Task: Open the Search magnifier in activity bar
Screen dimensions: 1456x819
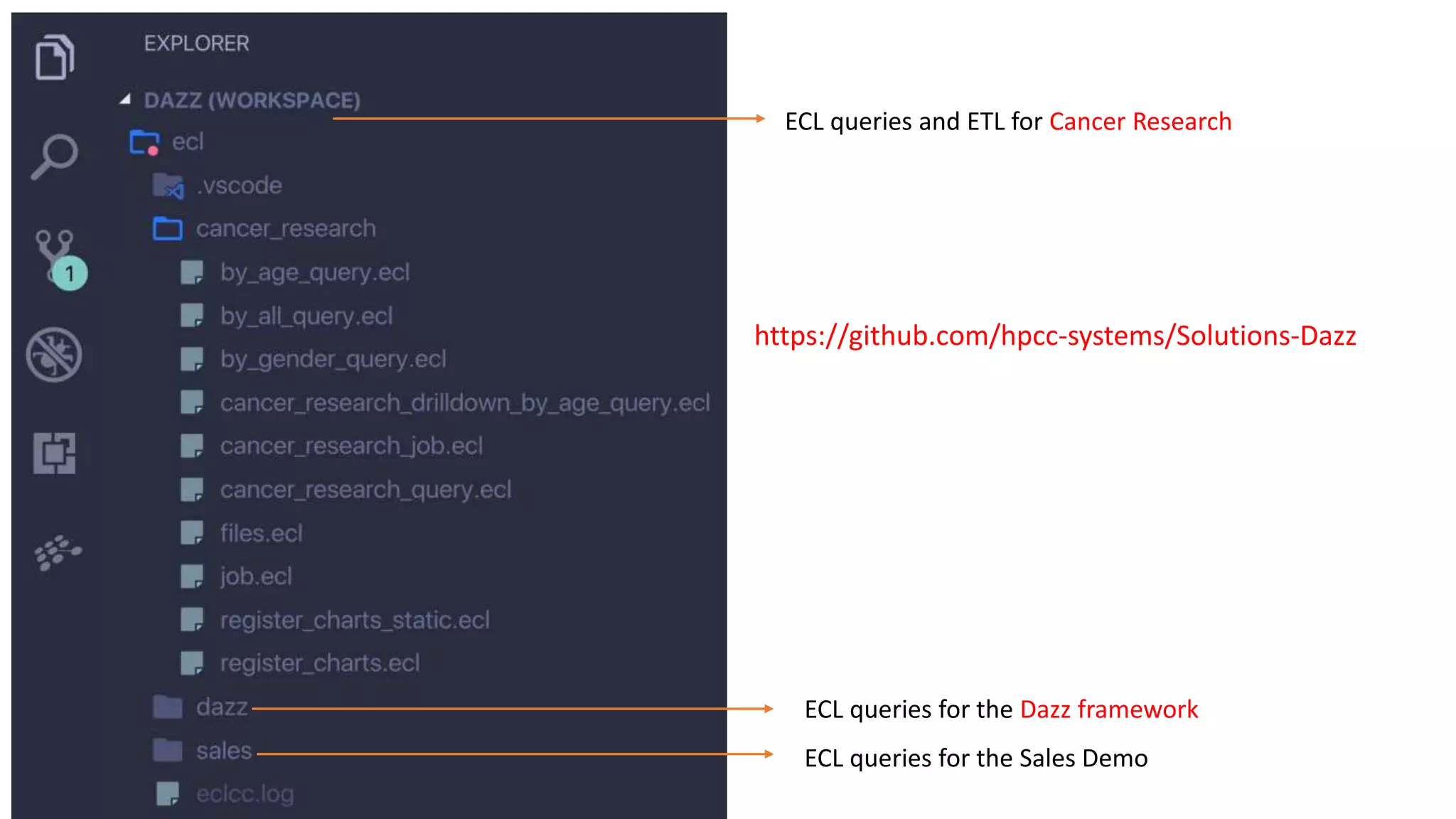Action: pos(55,156)
